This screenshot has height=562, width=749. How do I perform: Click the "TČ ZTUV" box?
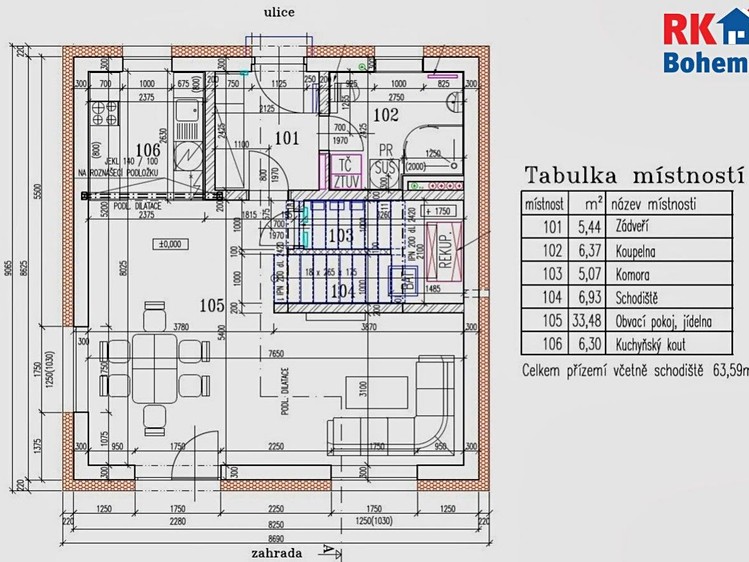346,173
